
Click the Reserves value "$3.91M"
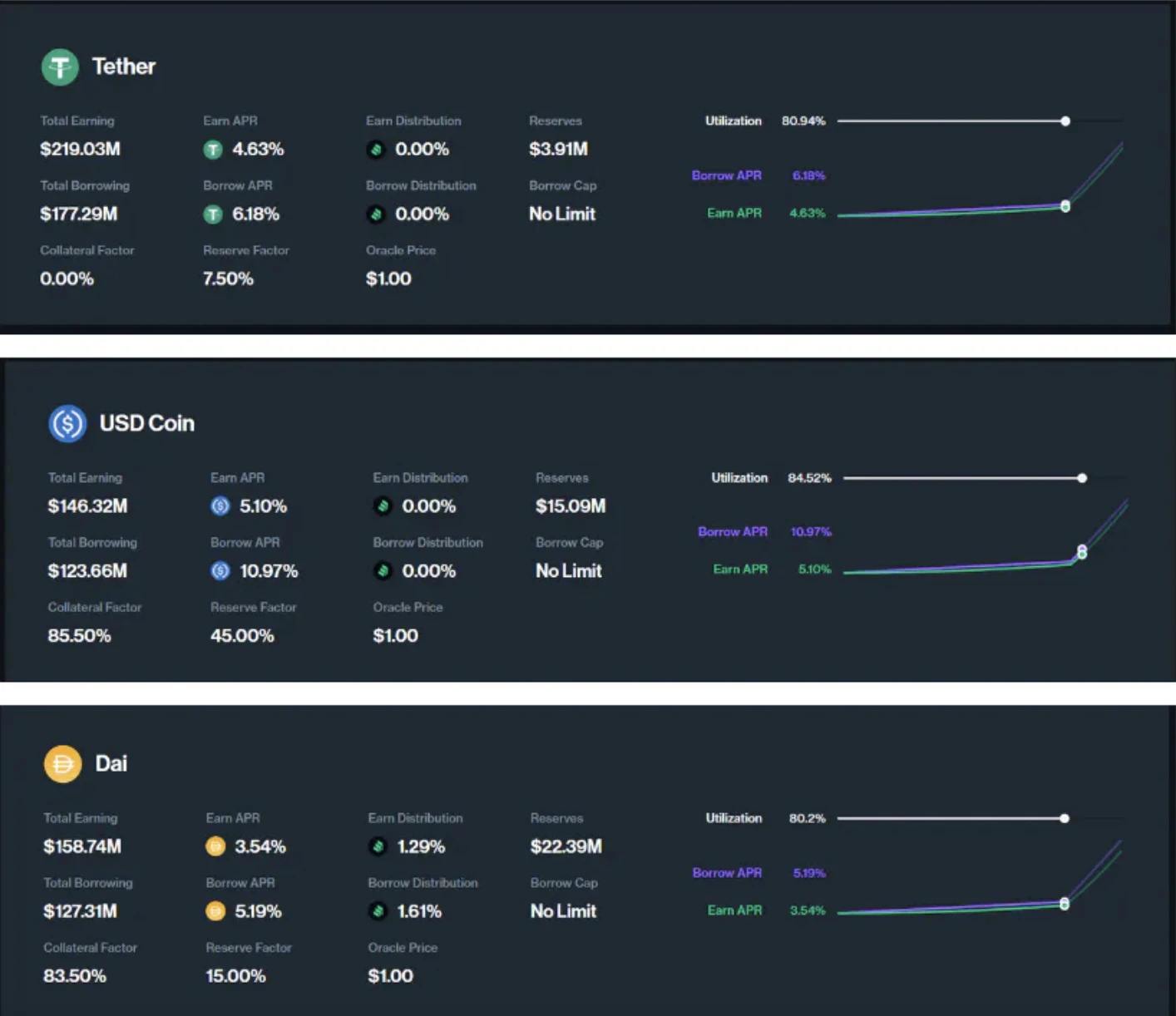[559, 150]
